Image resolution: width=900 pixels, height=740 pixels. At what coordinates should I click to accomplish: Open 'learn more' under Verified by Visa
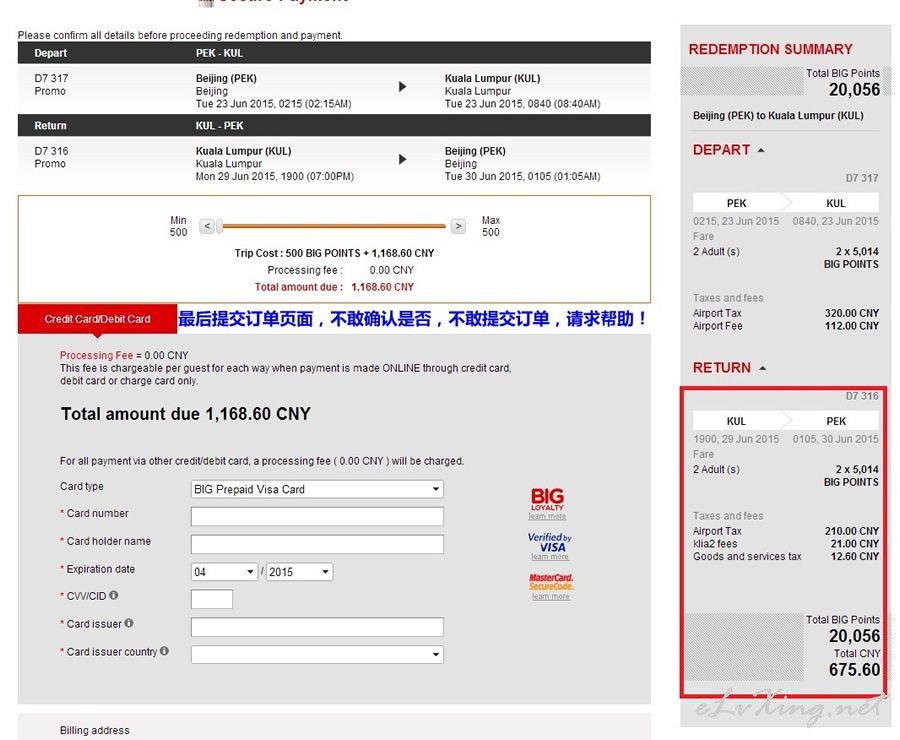pyautogui.click(x=550, y=557)
